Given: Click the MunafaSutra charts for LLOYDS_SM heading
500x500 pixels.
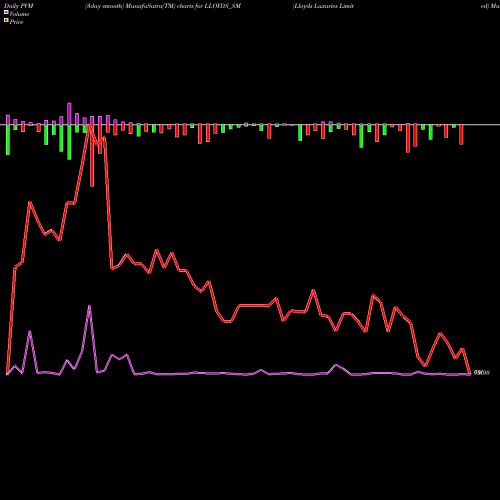Looking at the screenshot, I should pyautogui.click(x=163, y=6).
